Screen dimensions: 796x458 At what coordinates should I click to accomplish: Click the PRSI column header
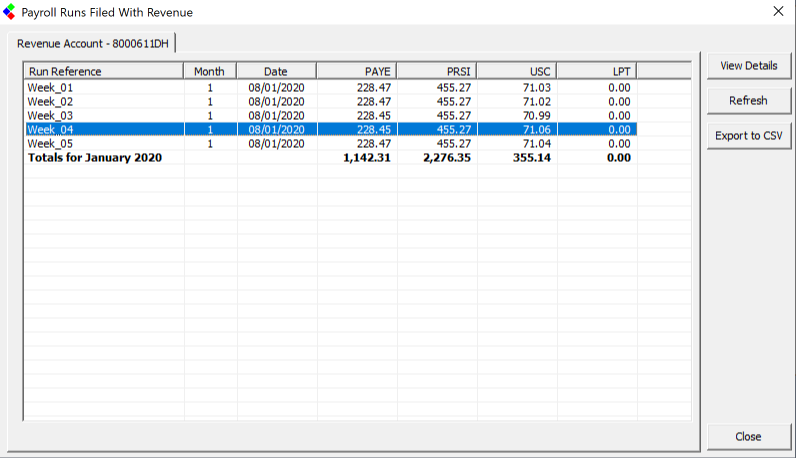tap(437, 71)
